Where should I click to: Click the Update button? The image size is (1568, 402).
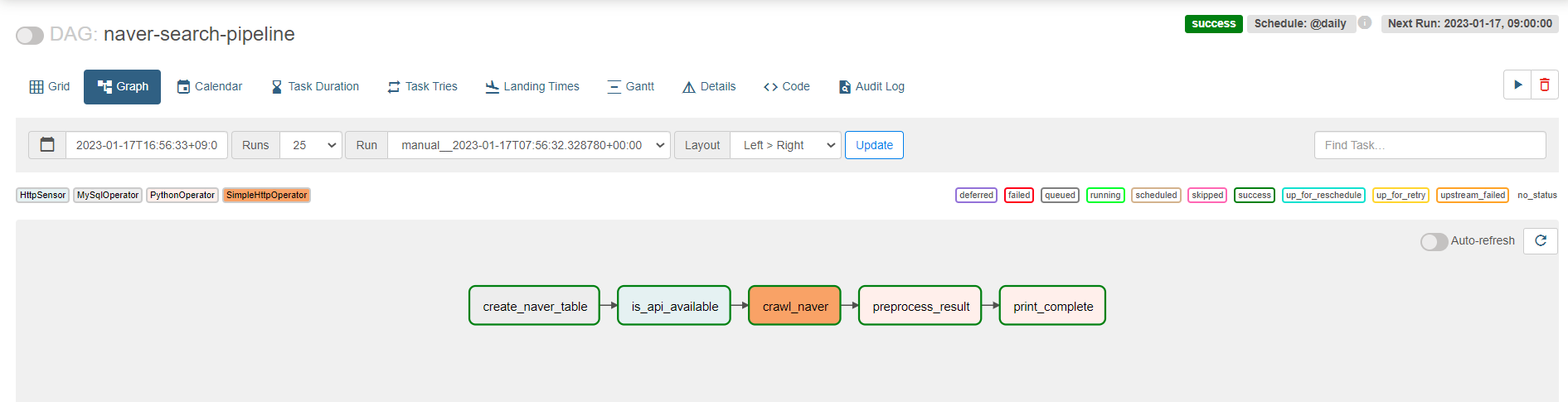[874, 145]
